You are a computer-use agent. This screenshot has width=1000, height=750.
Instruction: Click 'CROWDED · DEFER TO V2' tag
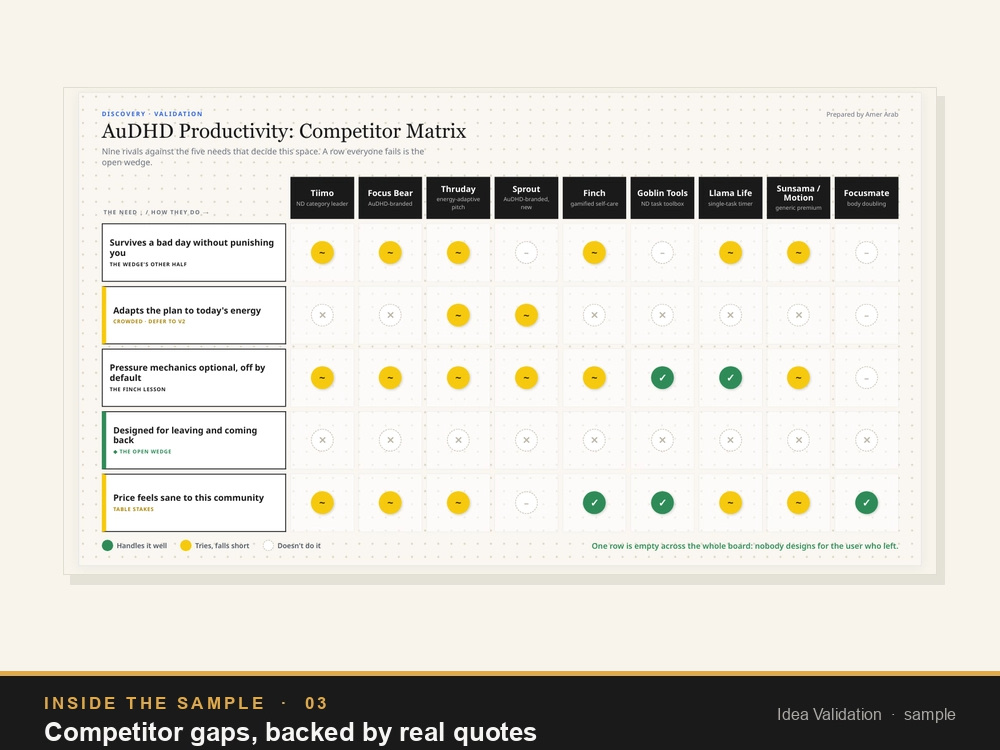149,321
